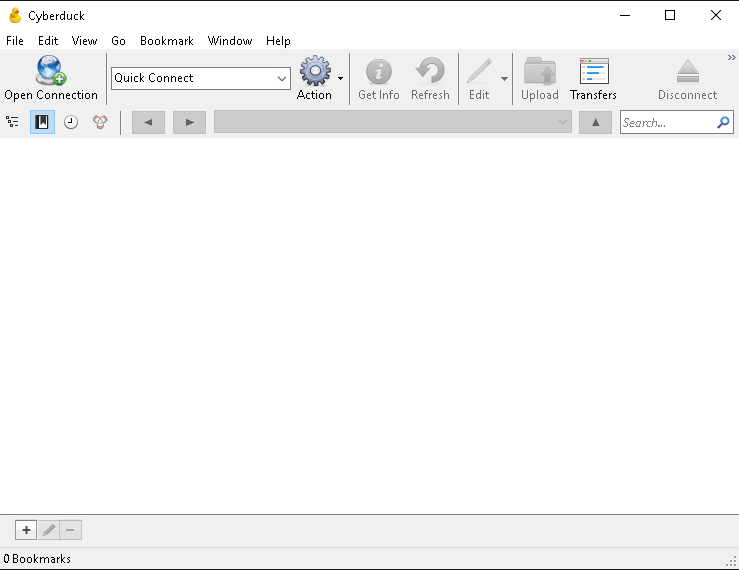The image size is (739, 570).
Task: Minimize the Cyberduck window
Action: point(625,16)
